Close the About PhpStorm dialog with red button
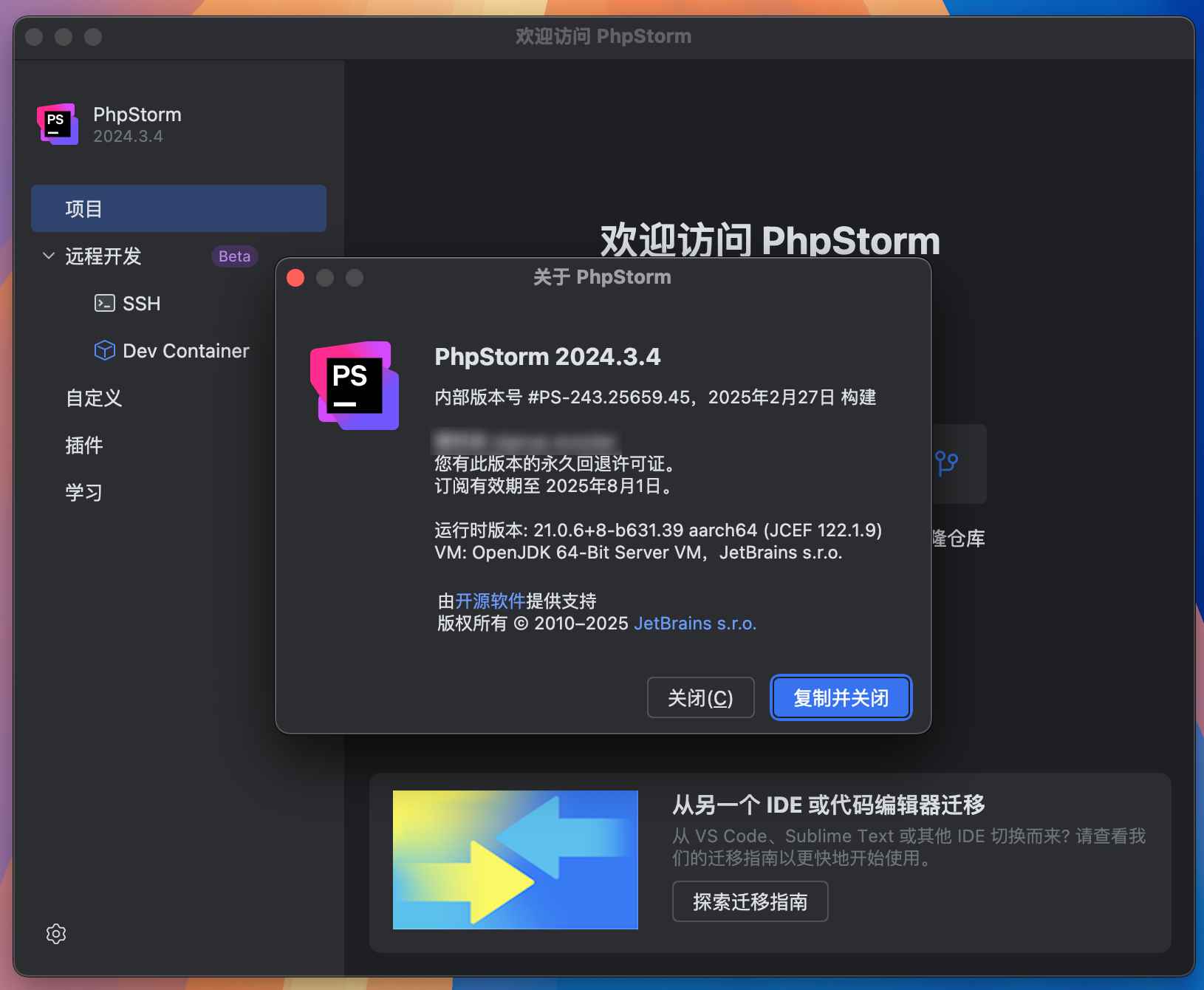 coord(295,278)
